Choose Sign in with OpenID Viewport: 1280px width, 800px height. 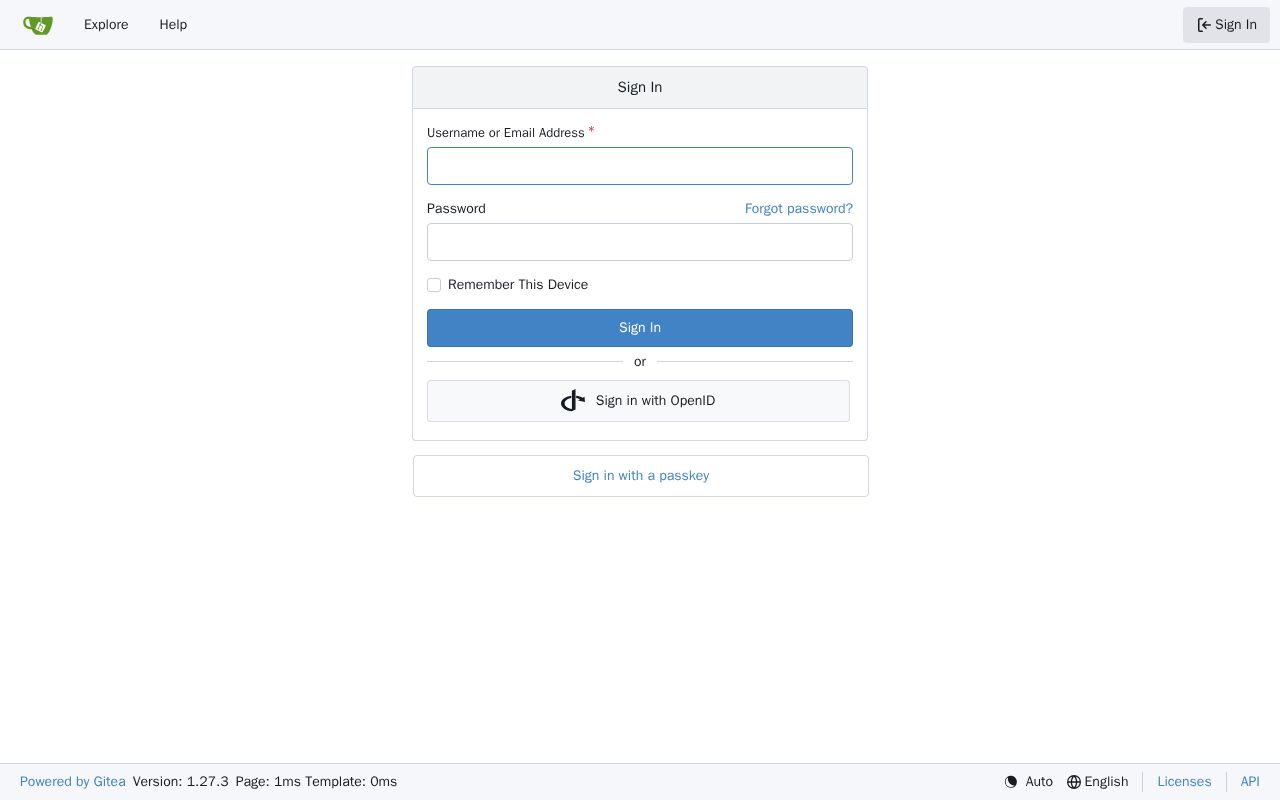click(x=638, y=401)
